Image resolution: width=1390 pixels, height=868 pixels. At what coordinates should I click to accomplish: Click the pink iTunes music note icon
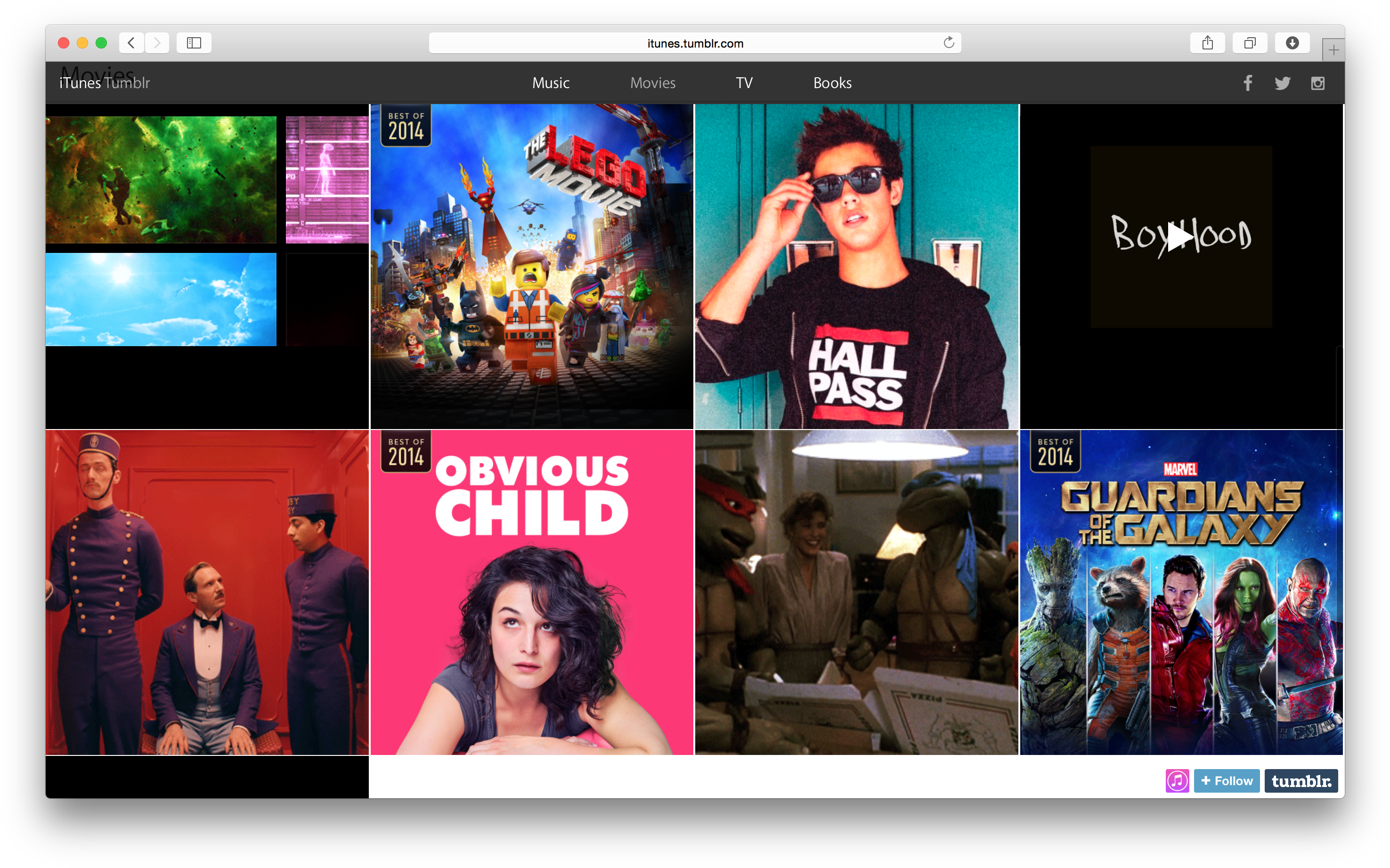point(1177,781)
